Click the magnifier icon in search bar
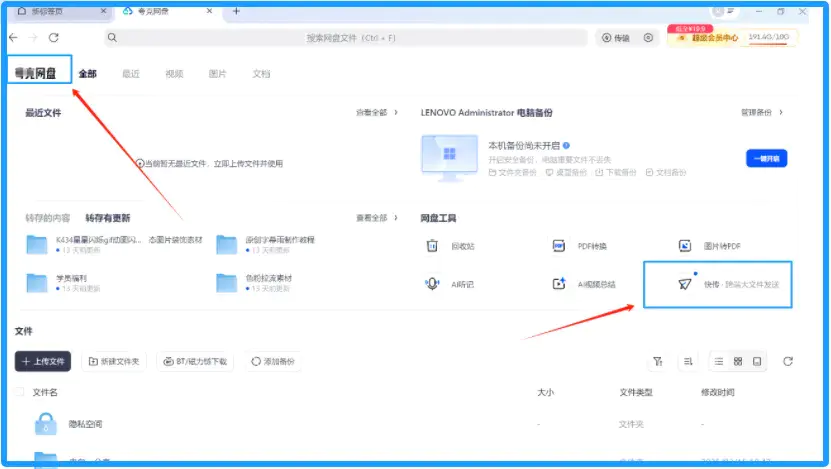This screenshot has height=469, width=831. pos(112,38)
